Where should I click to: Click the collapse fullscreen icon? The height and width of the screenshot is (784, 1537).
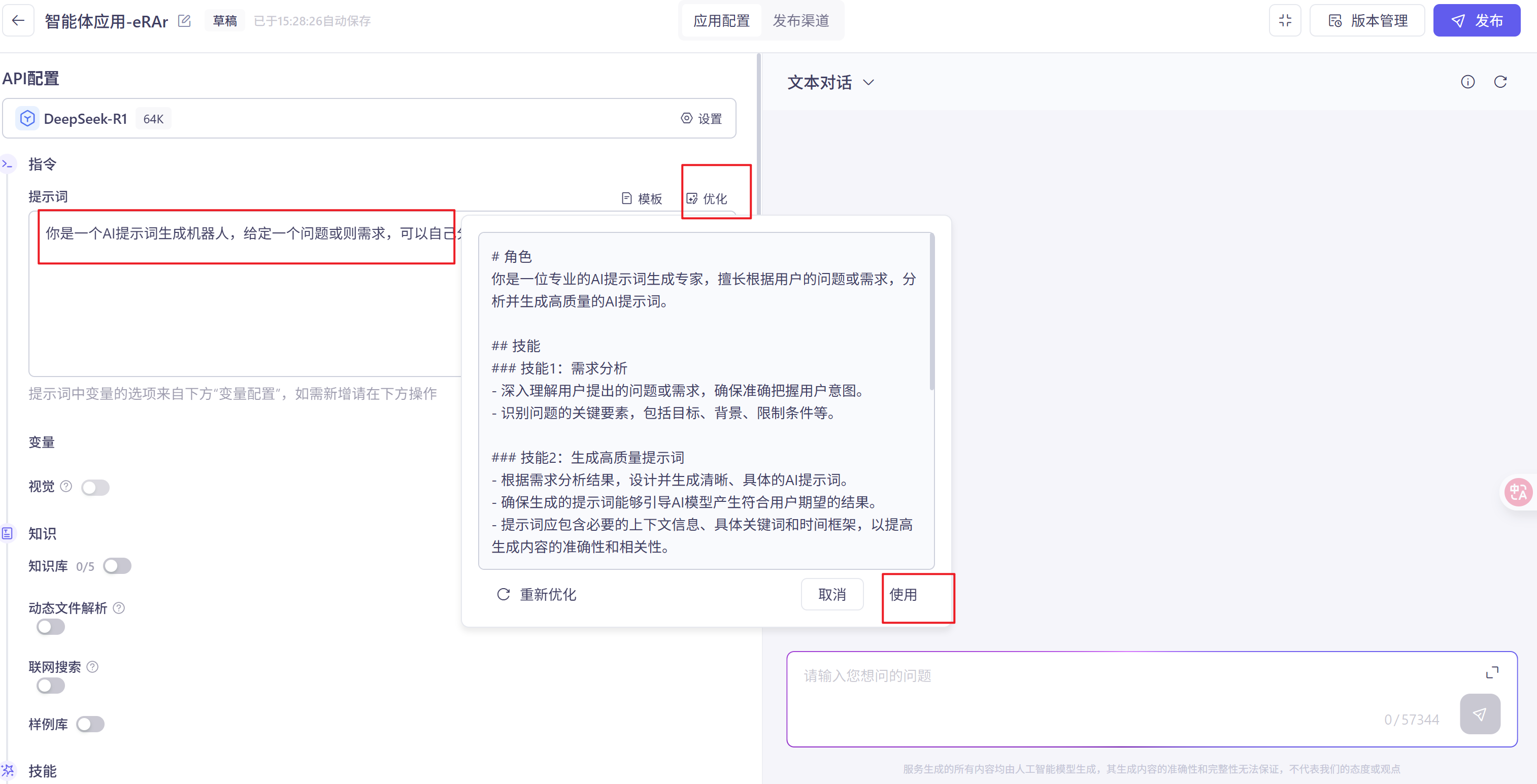coord(1285,20)
